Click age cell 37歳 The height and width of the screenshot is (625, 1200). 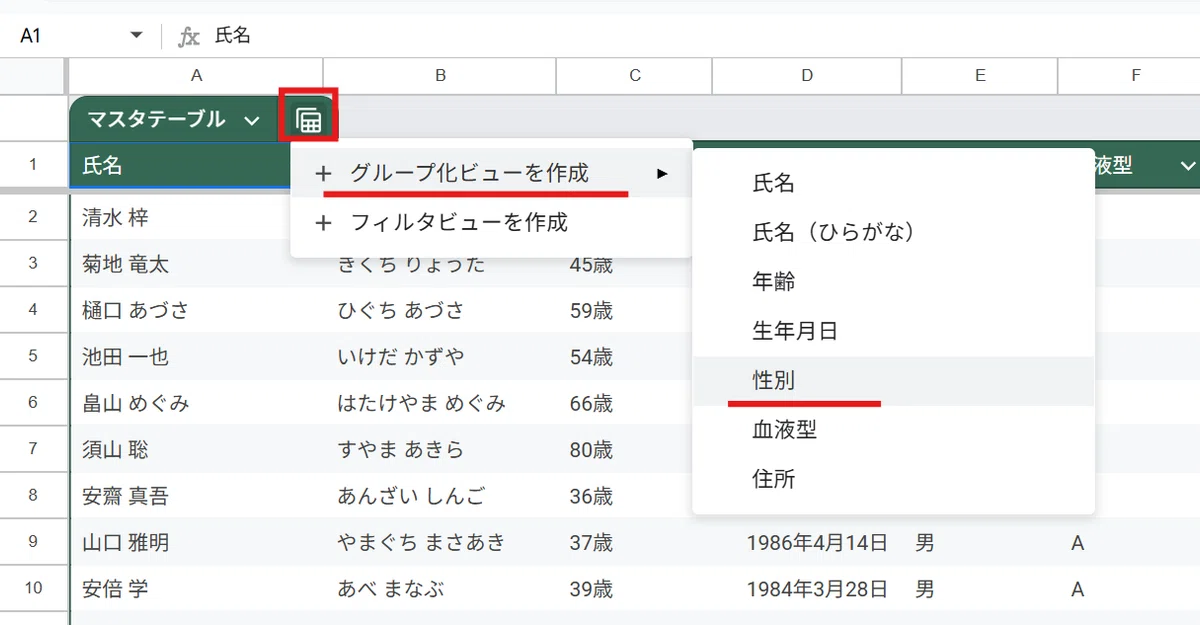[635, 542]
